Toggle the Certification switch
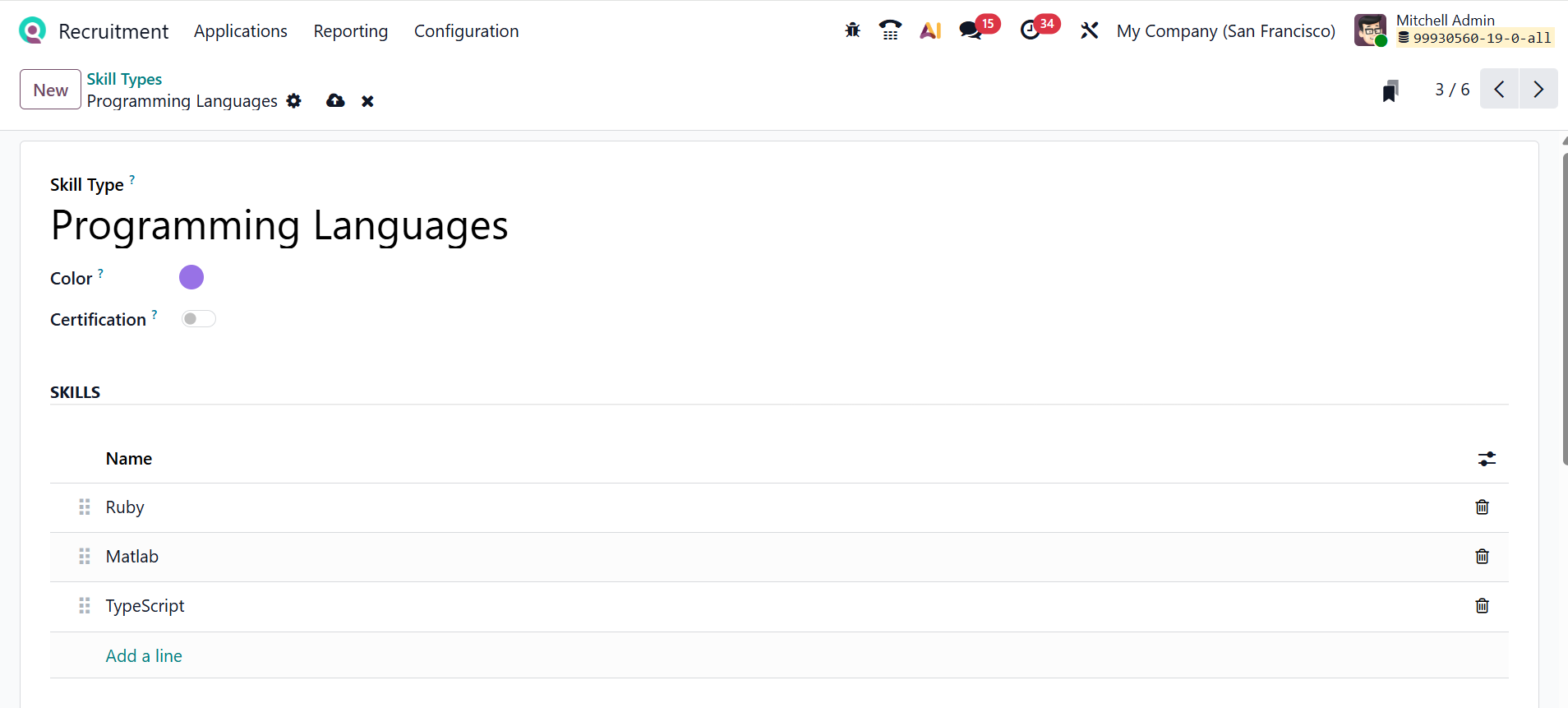1568x708 pixels. click(x=198, y=319)
